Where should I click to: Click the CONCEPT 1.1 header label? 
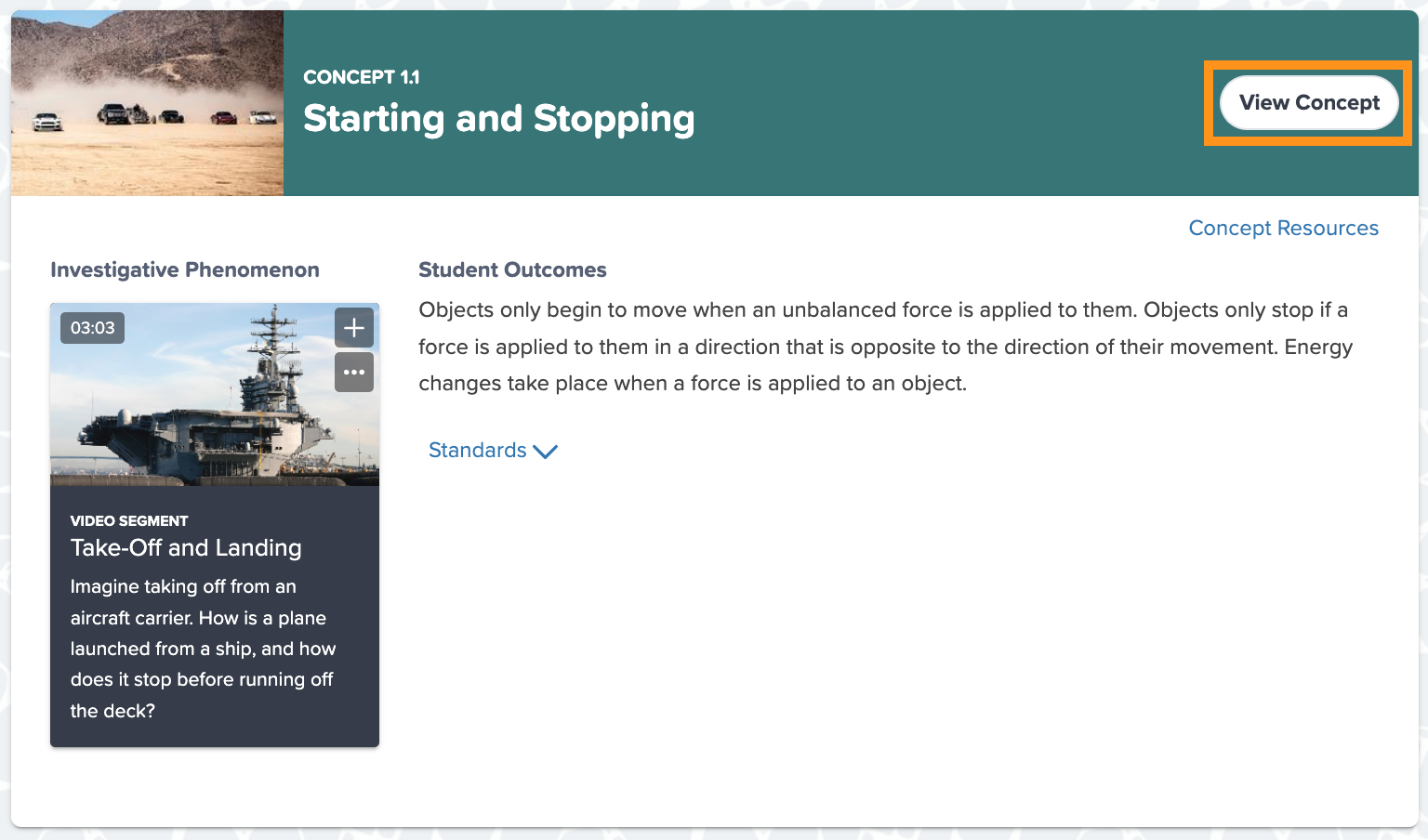(362, 76)
